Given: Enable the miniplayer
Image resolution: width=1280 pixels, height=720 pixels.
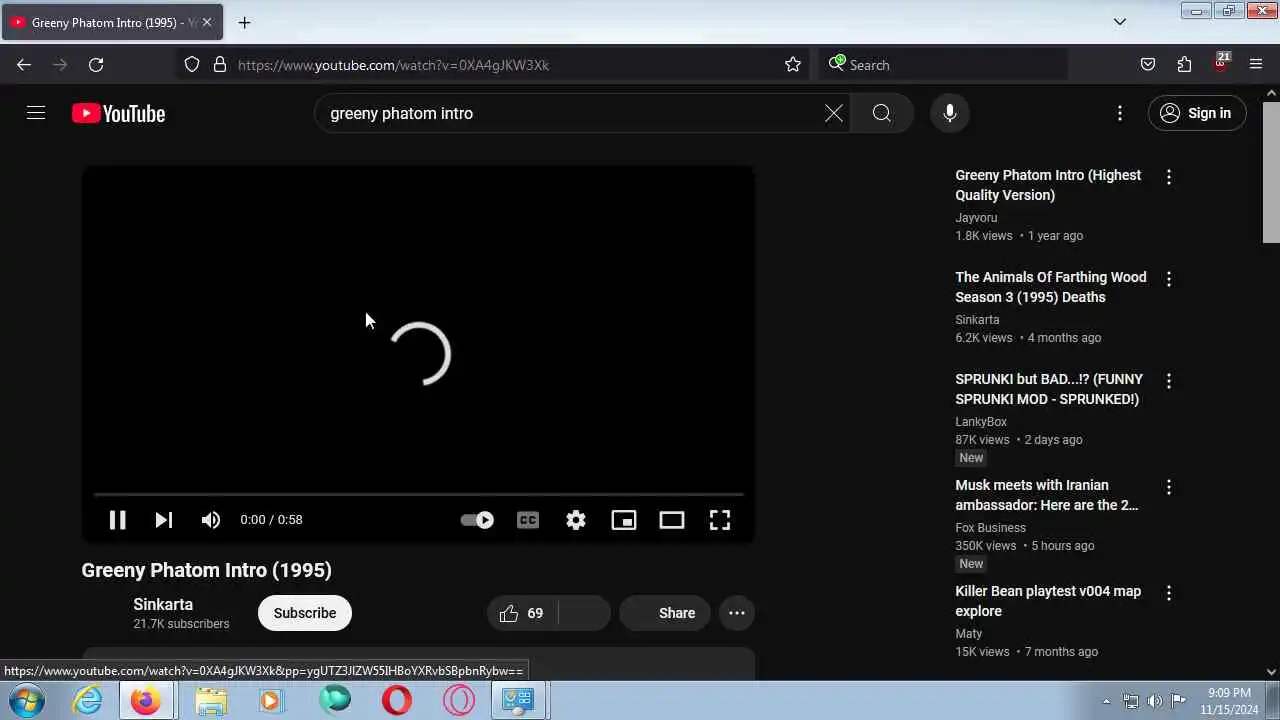Looking at the screenshot, I should (x=624, y=520).
